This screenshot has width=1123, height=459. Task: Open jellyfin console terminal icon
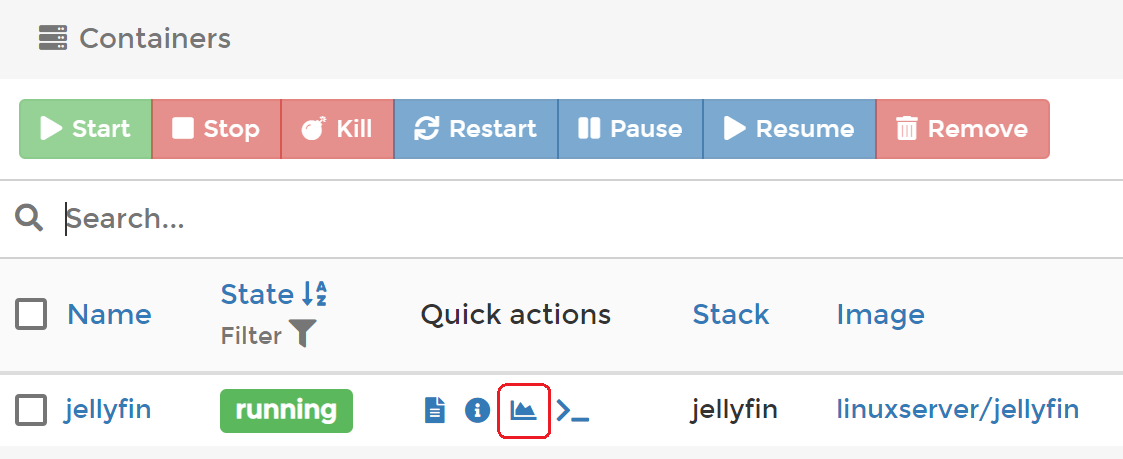pos(572,410)
